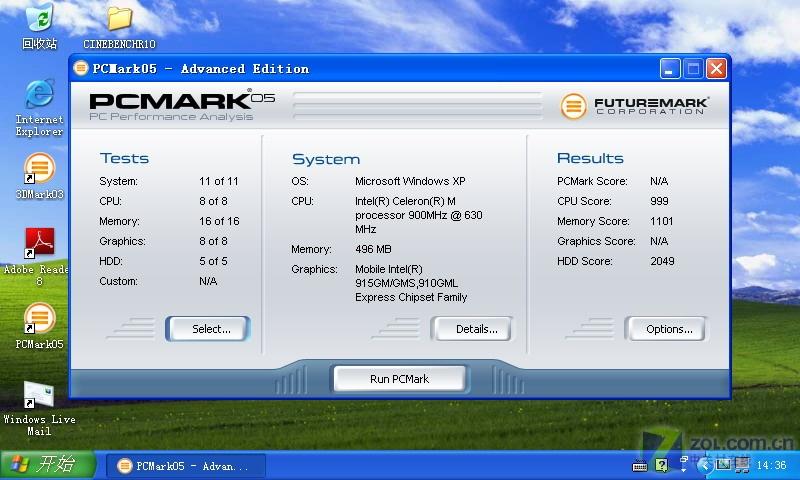Screen dimensions: 800x480
Task: Click the '8 of 8' CPU tests value
Action: 213,201
